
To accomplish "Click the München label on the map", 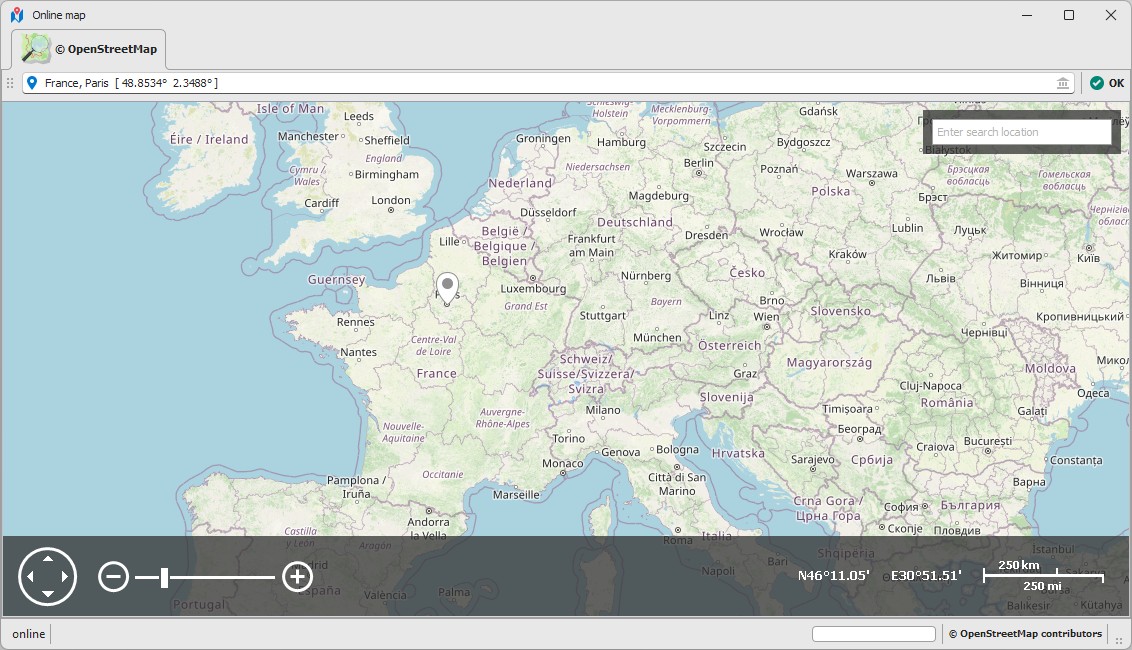I will point(657,337).
